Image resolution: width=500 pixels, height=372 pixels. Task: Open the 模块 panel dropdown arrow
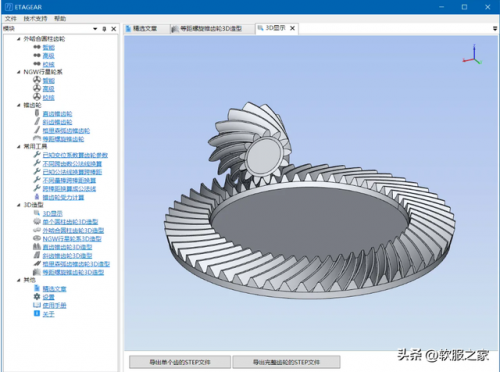(95, 29)
